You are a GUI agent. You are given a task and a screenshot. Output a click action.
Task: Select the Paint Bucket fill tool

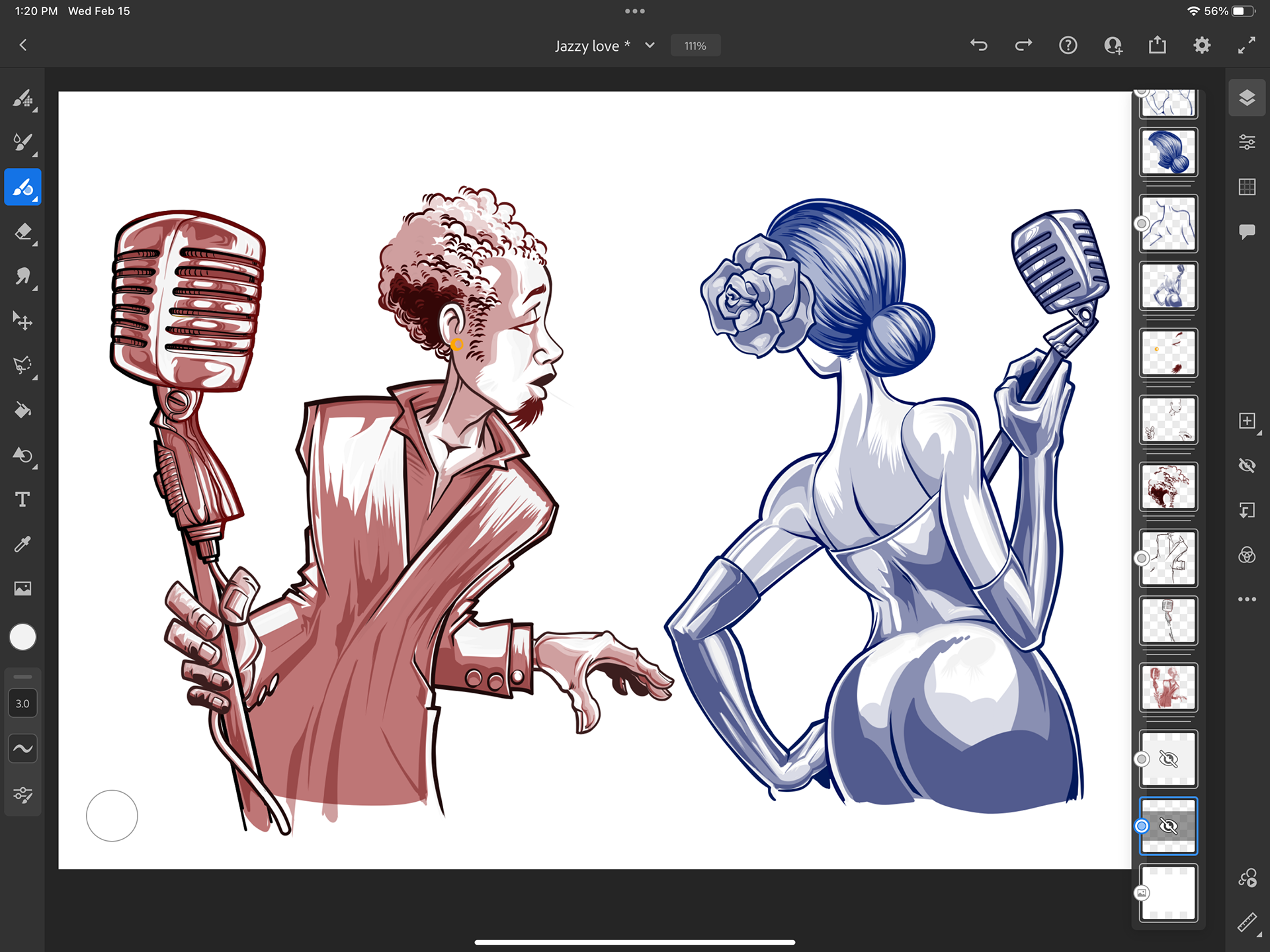tap(23, 411)
